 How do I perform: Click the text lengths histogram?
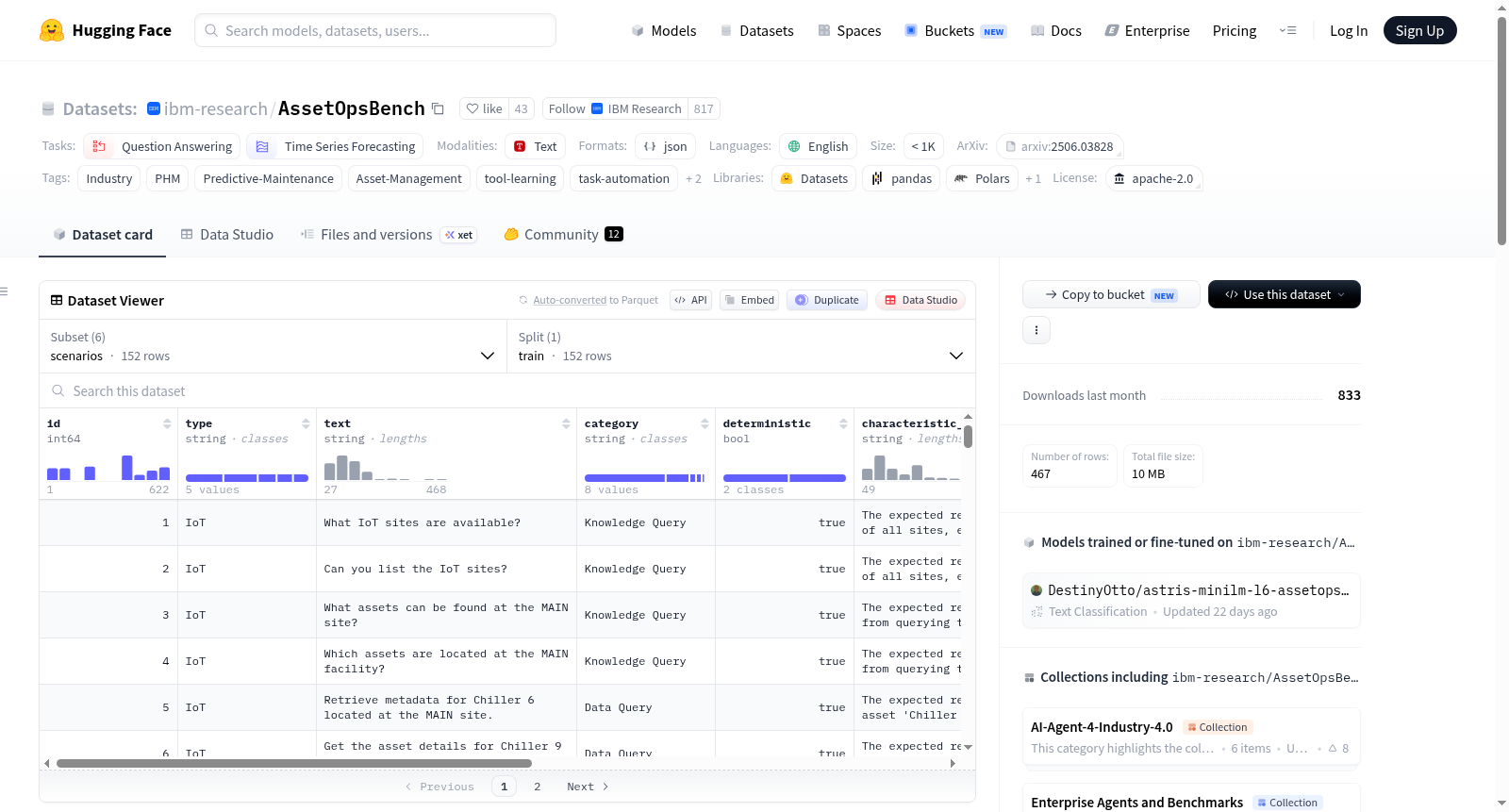coord(386,467)
